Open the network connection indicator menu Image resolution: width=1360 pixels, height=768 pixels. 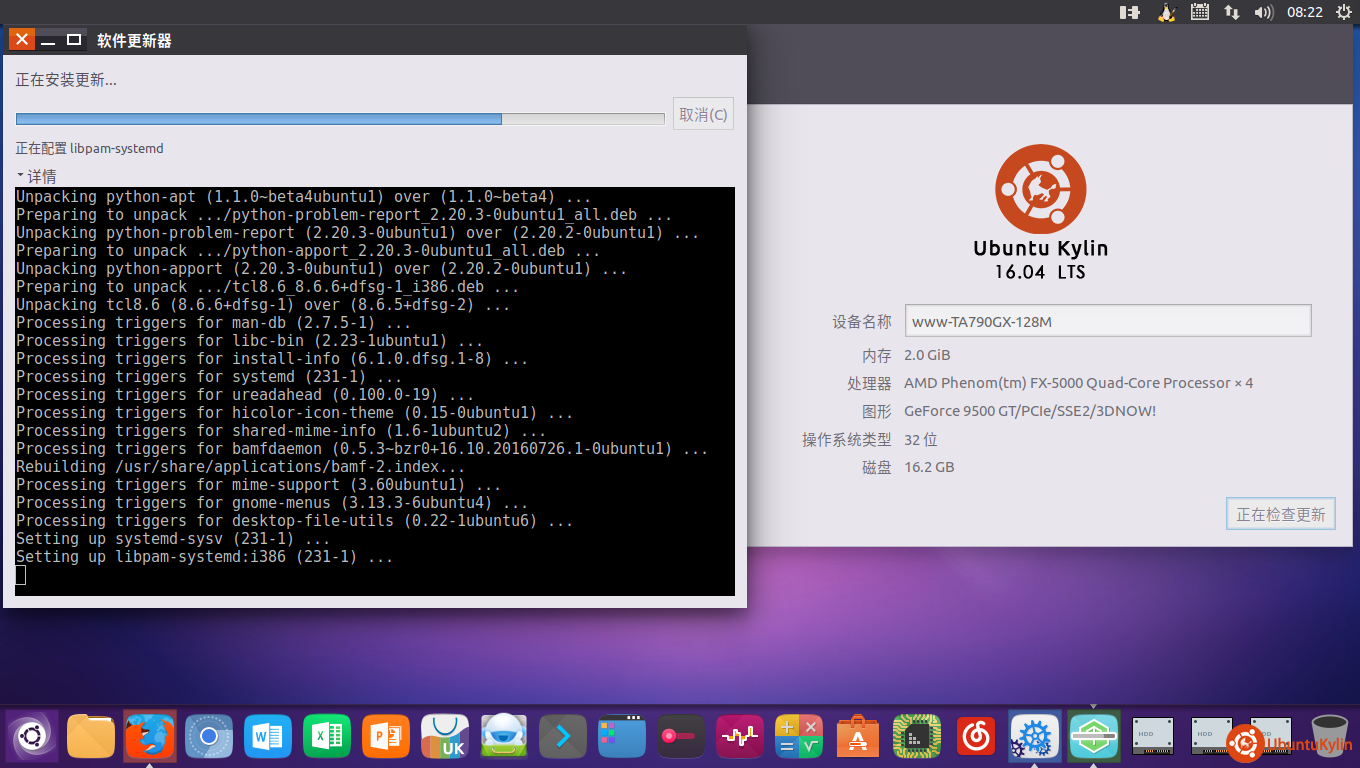pyautogui.click(x=1232, y=12)
